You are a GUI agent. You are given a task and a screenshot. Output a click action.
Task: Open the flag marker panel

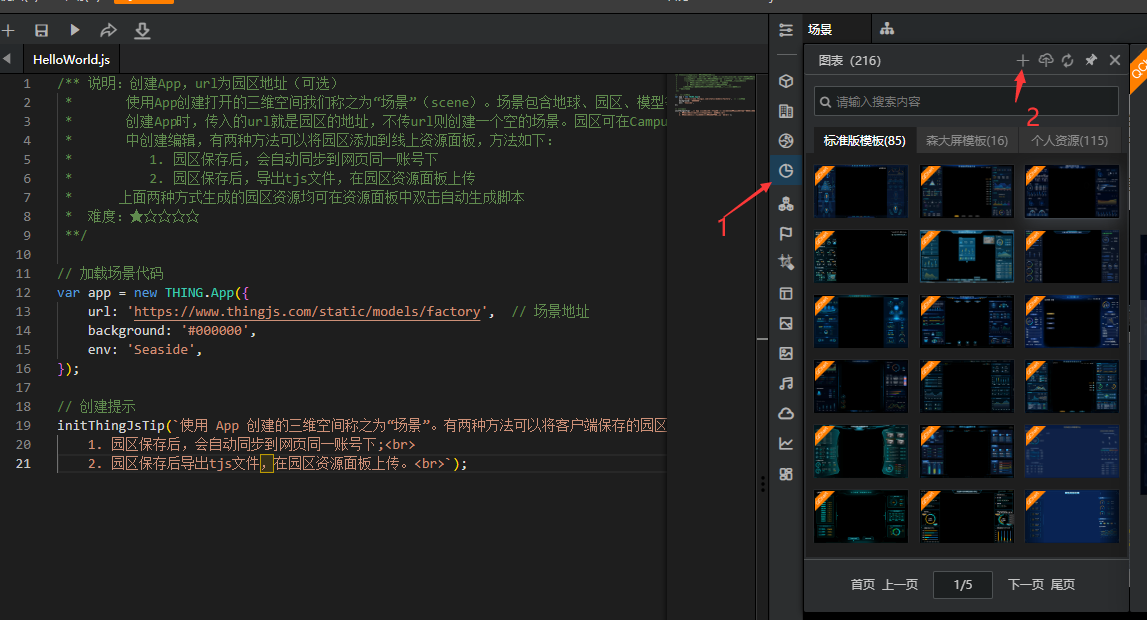click(x=786, y=233)
